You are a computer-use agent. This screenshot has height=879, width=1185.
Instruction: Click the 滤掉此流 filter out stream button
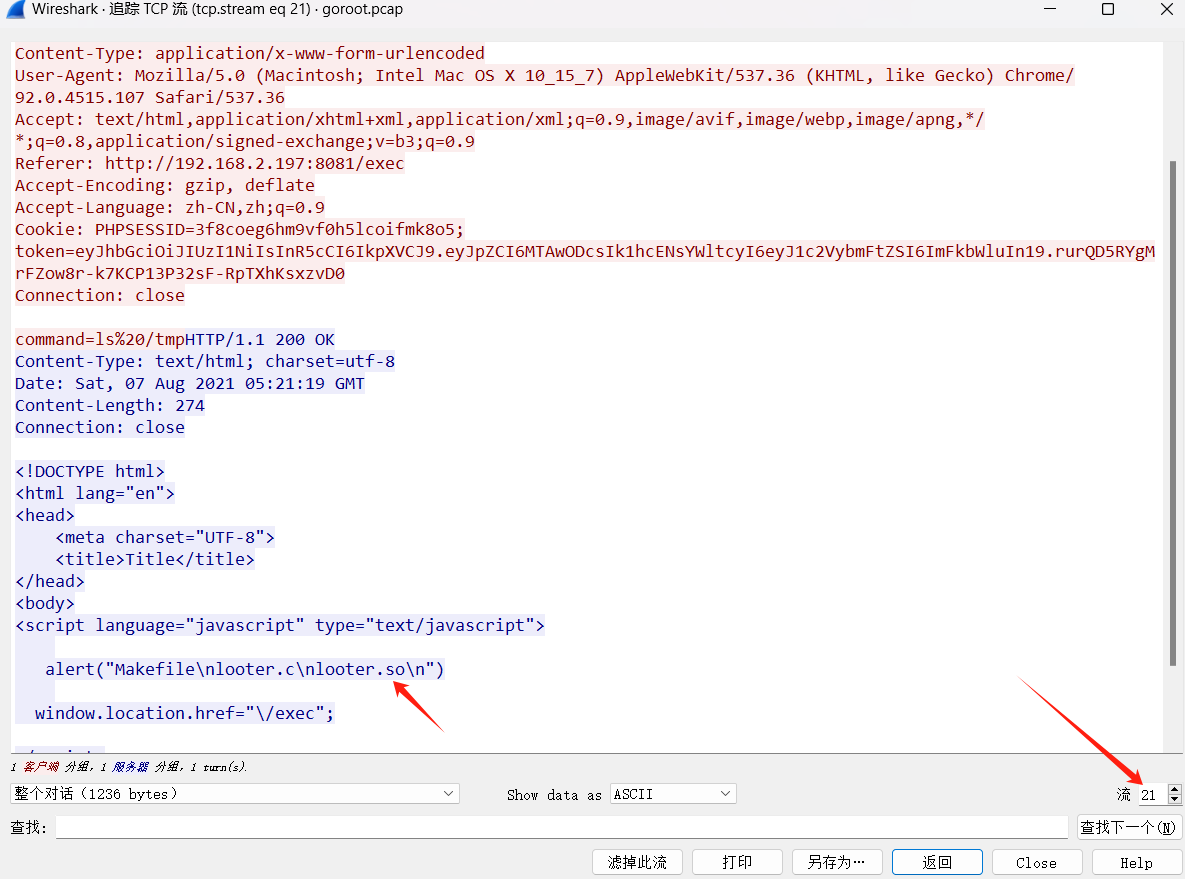pyautogui.click(x=637, y=862)
